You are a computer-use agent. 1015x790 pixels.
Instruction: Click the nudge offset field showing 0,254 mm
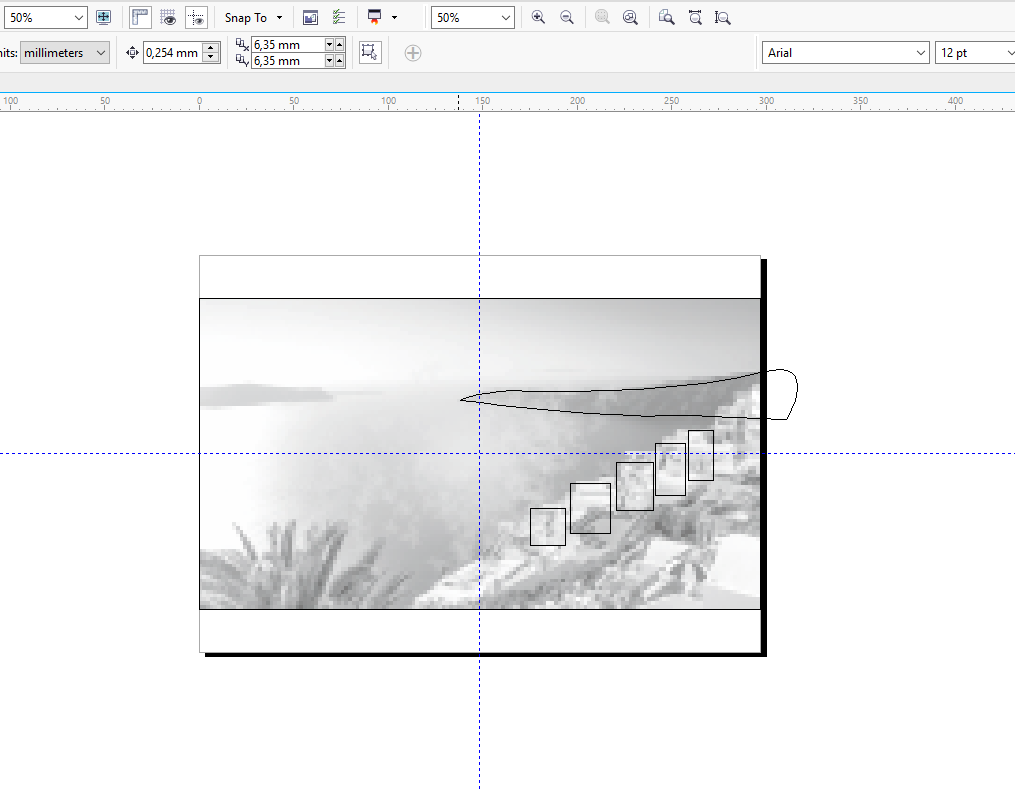click(x=172, y=53)
